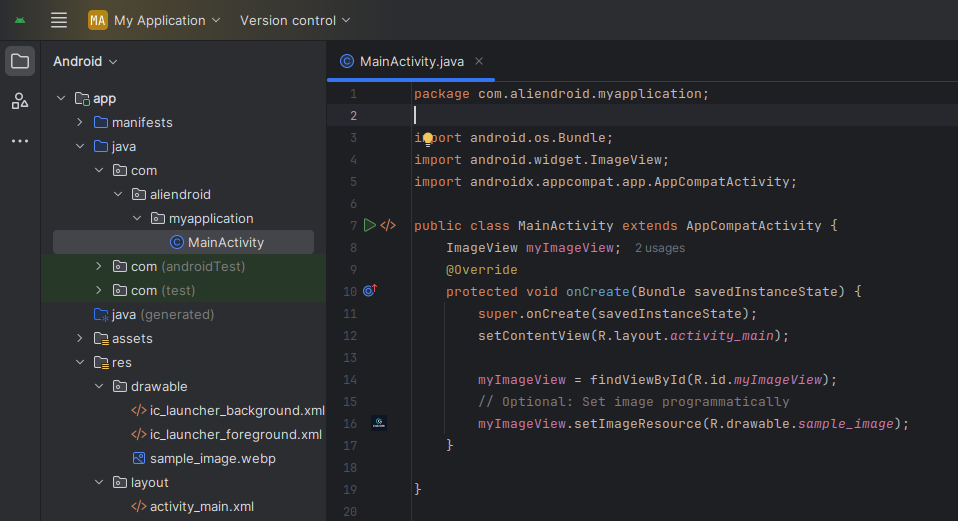
Task: Click sample_image reference on line 16
Action: point(846,423)
